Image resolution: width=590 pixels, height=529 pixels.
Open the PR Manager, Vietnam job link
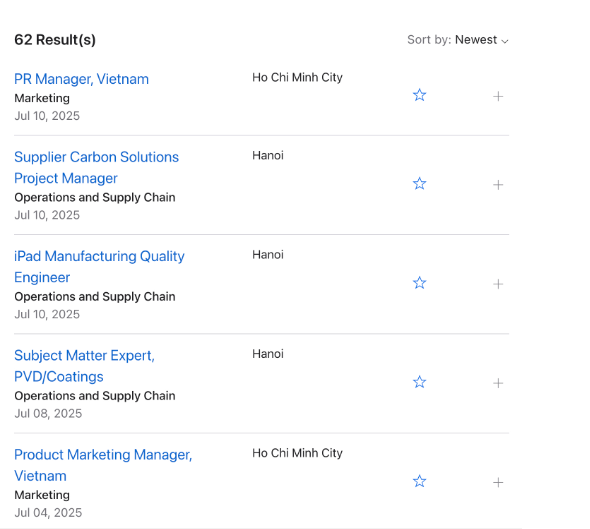tap(81, 79)
